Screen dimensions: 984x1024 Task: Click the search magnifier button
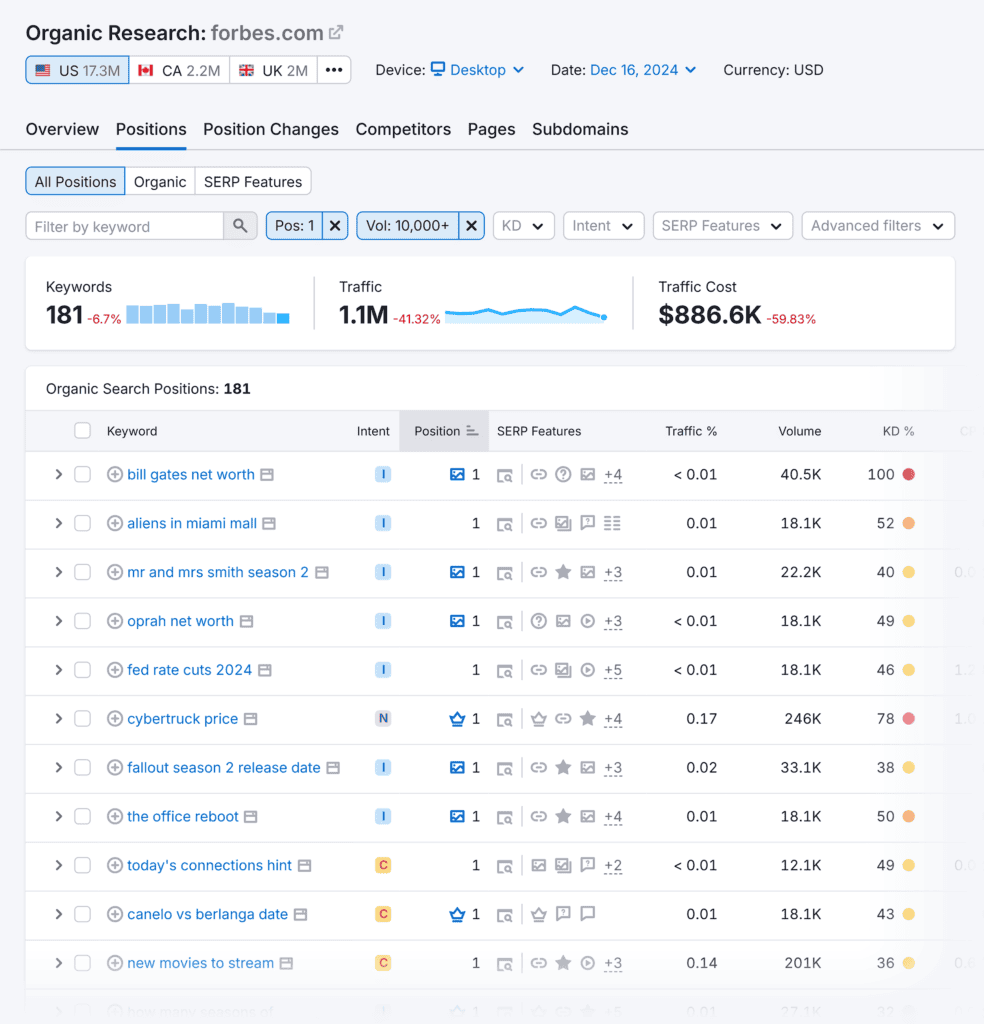click(239, 226)
